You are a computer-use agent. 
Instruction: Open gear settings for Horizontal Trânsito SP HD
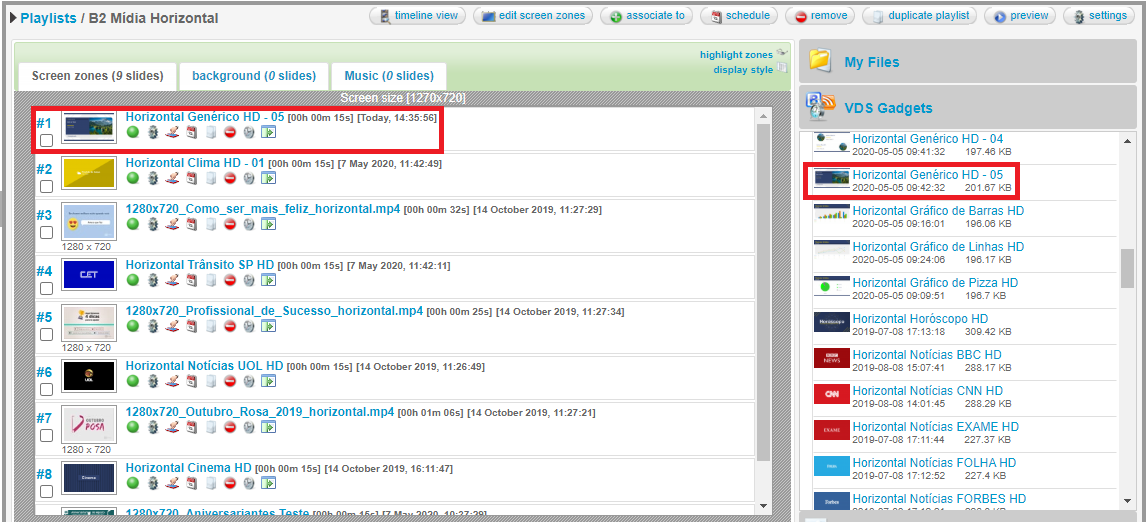(152, 279)
